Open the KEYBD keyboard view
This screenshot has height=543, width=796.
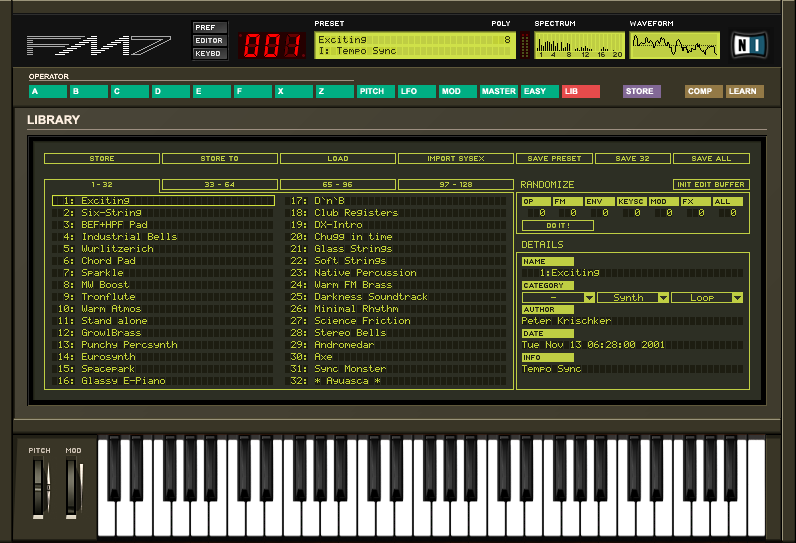209,54
